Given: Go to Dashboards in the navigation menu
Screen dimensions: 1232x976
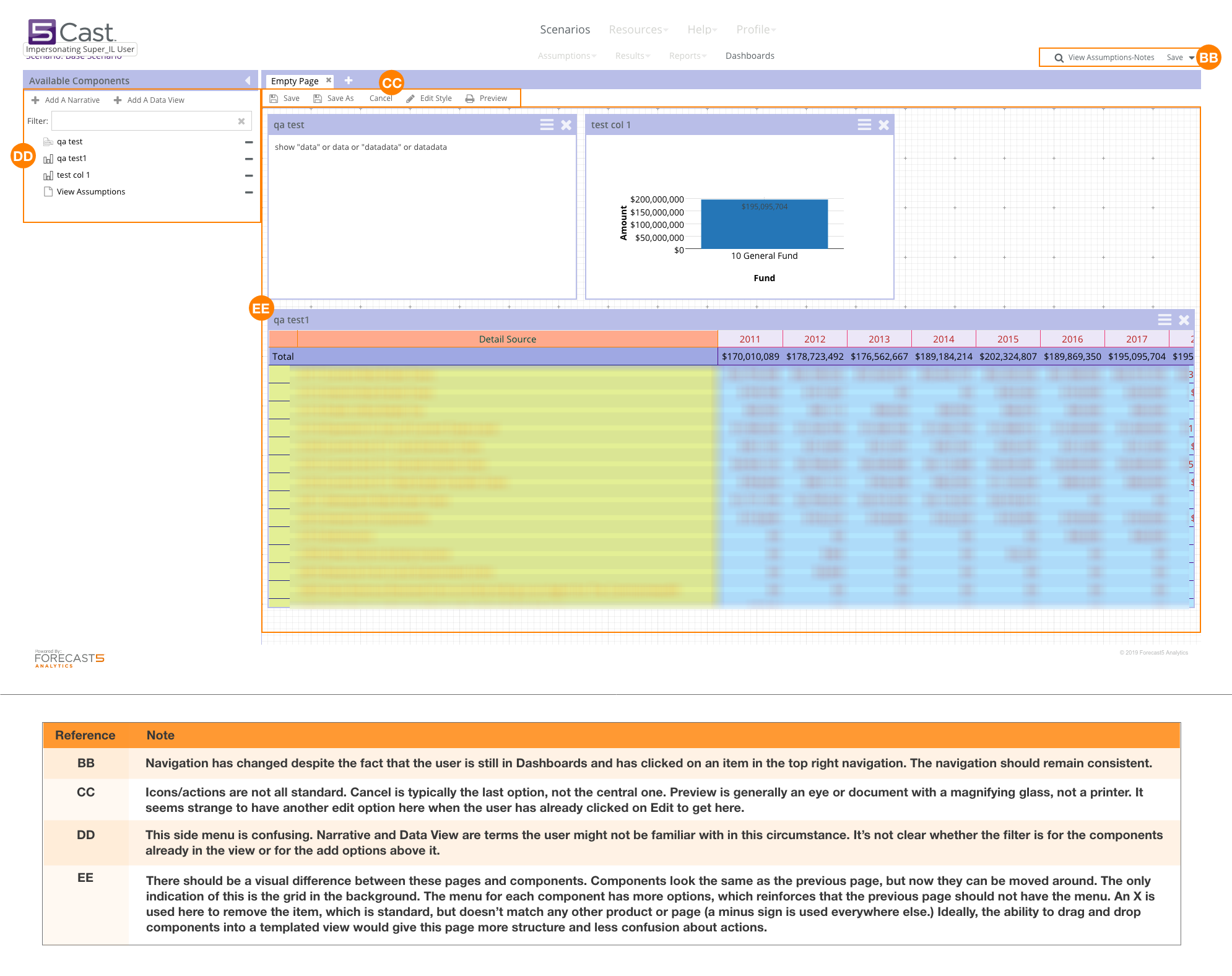Looking at the screenshot, I should point(750,56).
